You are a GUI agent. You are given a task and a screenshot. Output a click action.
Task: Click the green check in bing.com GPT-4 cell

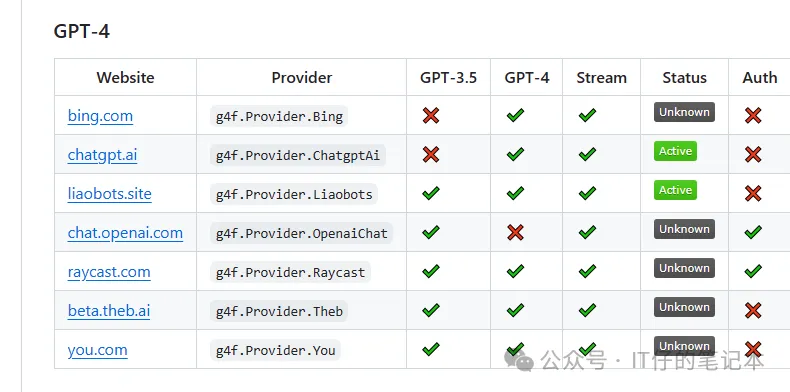tap(515, 115)
